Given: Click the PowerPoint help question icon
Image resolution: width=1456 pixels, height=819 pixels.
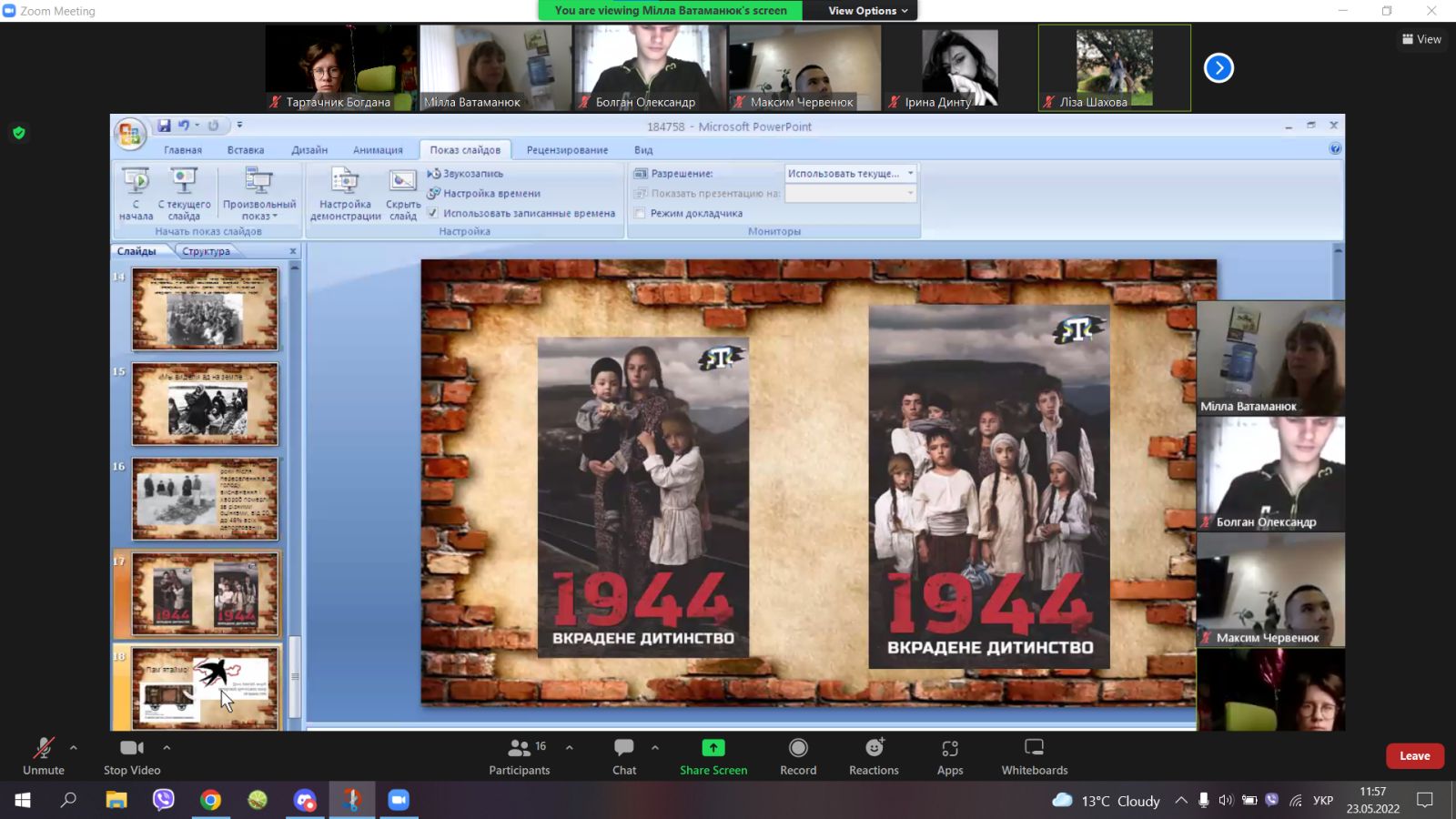Looking at the screenshot, I should 1335,148.
